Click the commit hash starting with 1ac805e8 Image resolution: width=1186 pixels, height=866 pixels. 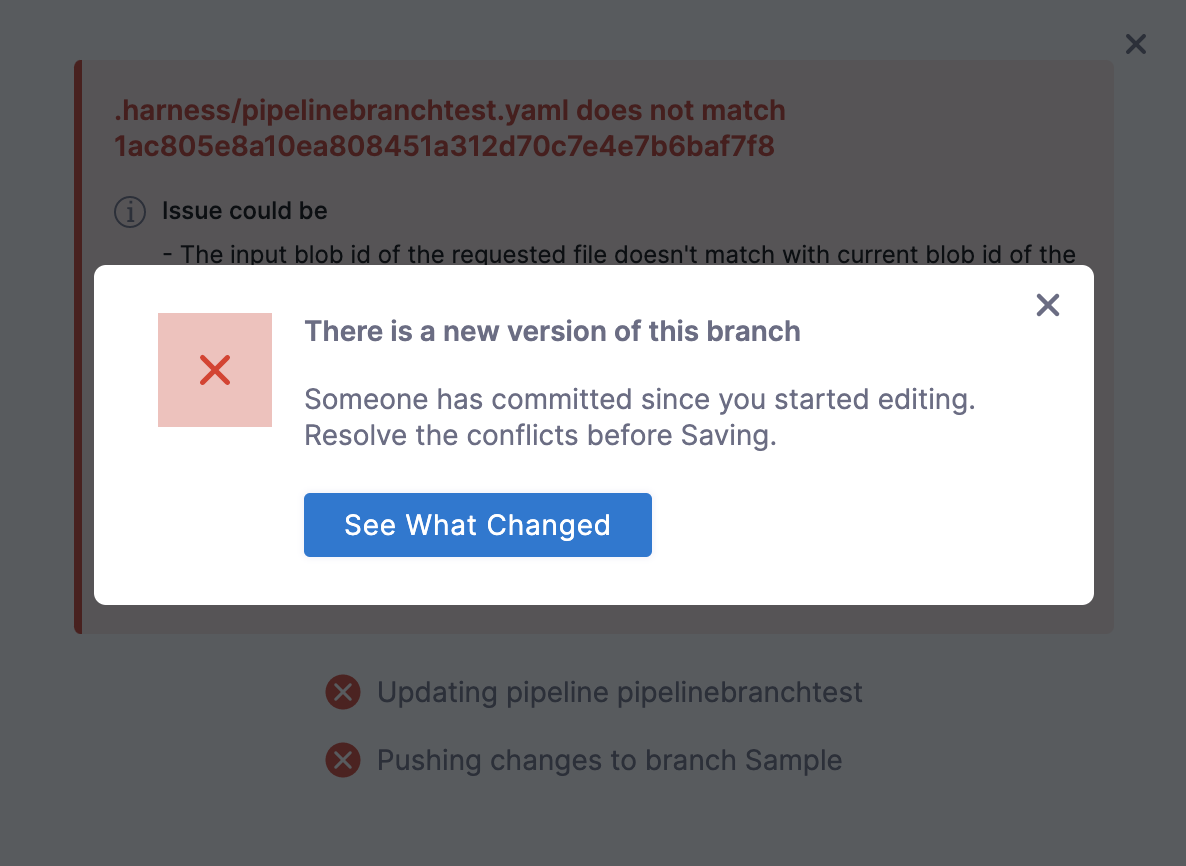pyautogui.click(x=444, y=147)
